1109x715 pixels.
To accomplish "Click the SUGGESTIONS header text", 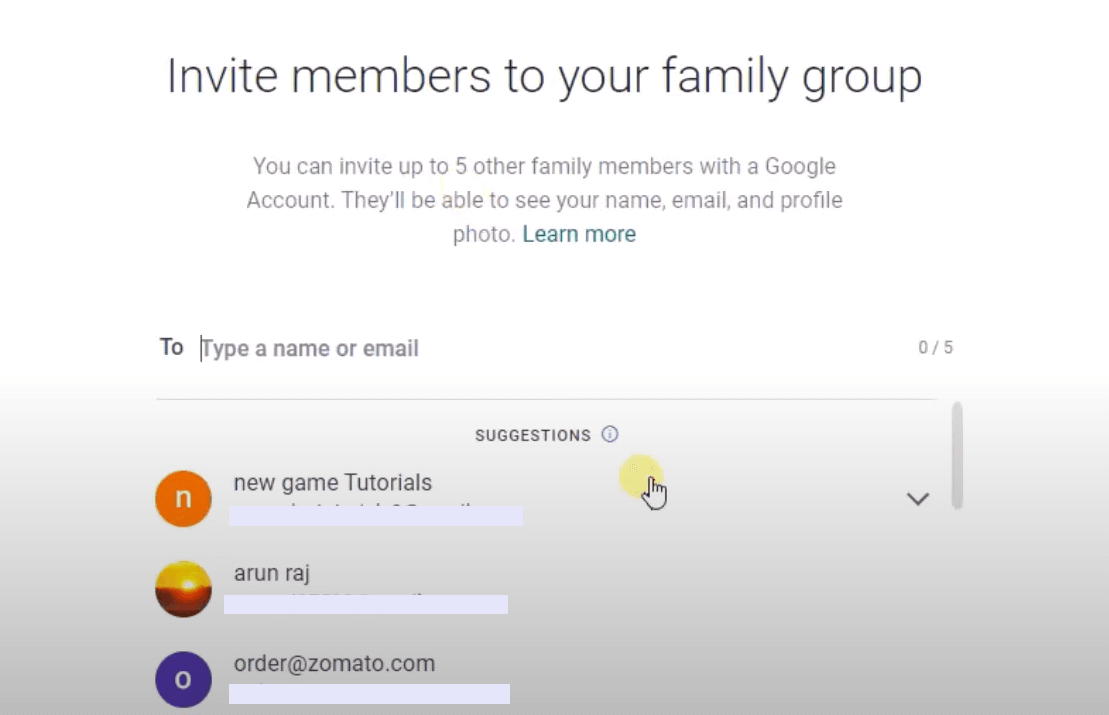I will [x=533, y=436].
